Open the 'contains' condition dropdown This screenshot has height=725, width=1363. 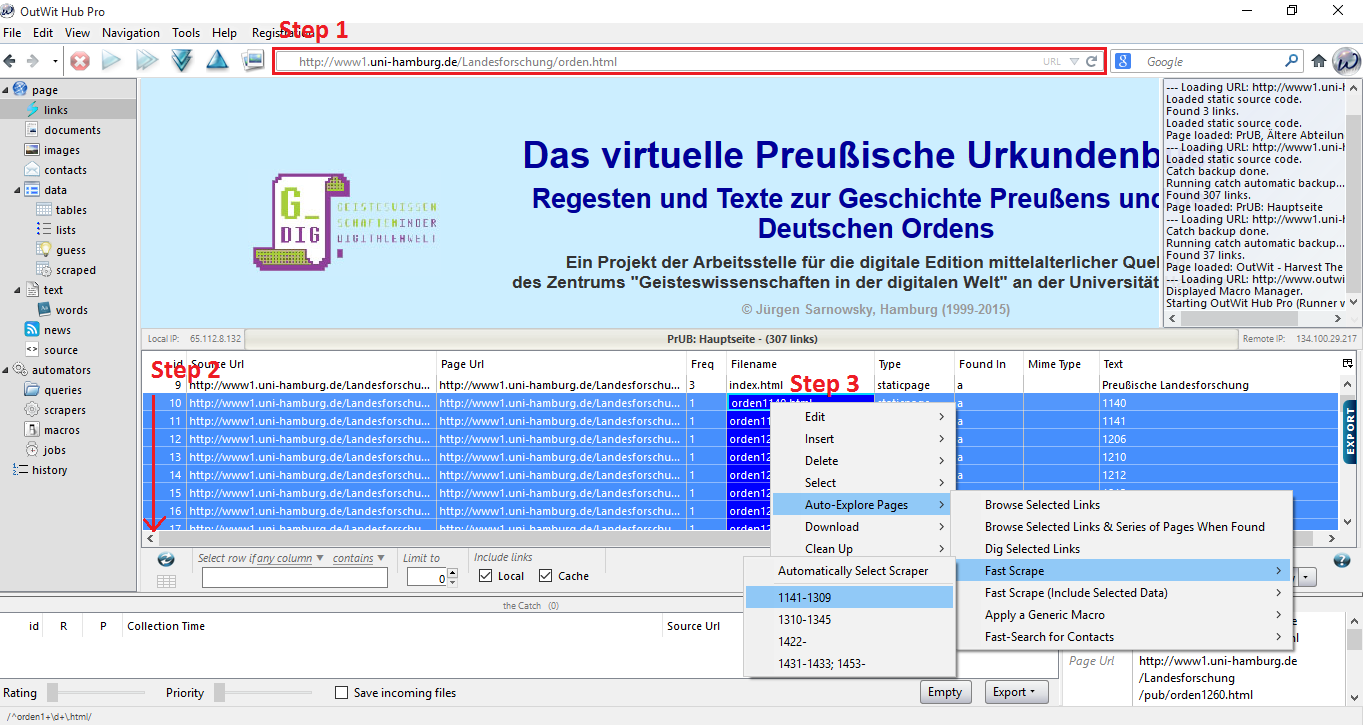pos(359,559)
